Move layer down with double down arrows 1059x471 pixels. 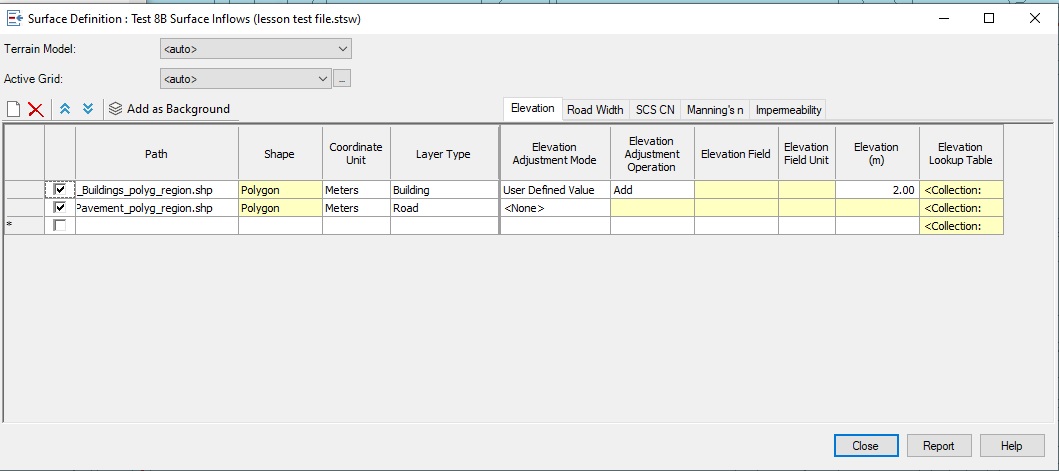point(88,109)
